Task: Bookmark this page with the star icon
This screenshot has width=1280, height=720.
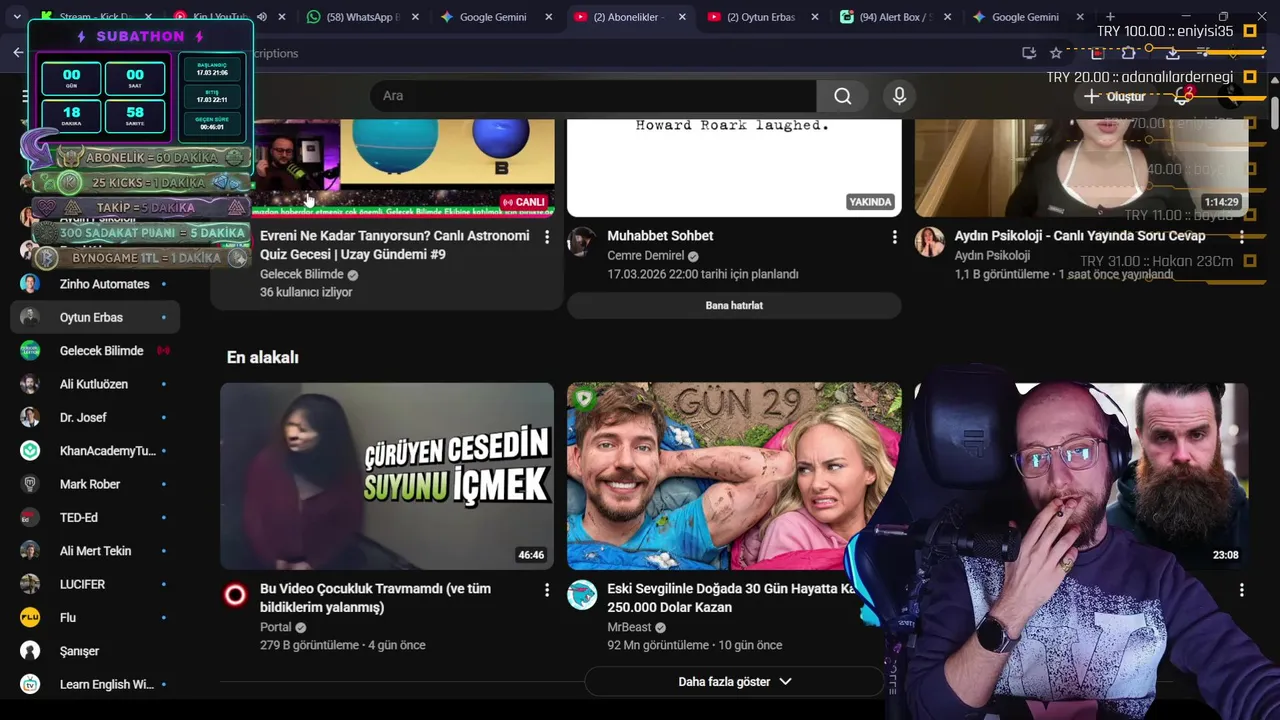Action: [1056, 53]
